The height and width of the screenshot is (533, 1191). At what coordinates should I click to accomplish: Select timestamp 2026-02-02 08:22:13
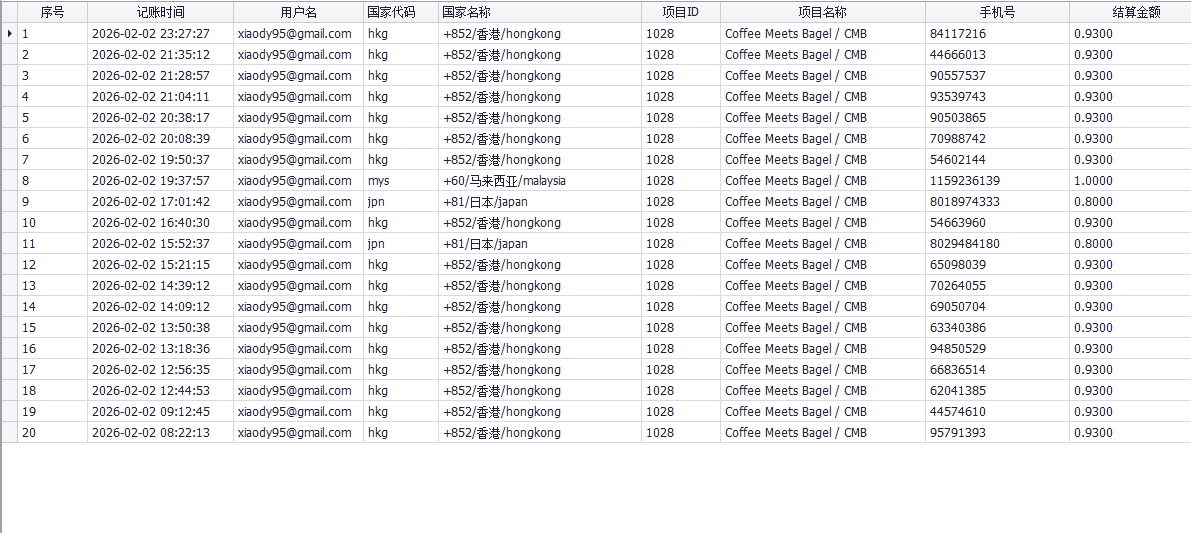point(150,433)
